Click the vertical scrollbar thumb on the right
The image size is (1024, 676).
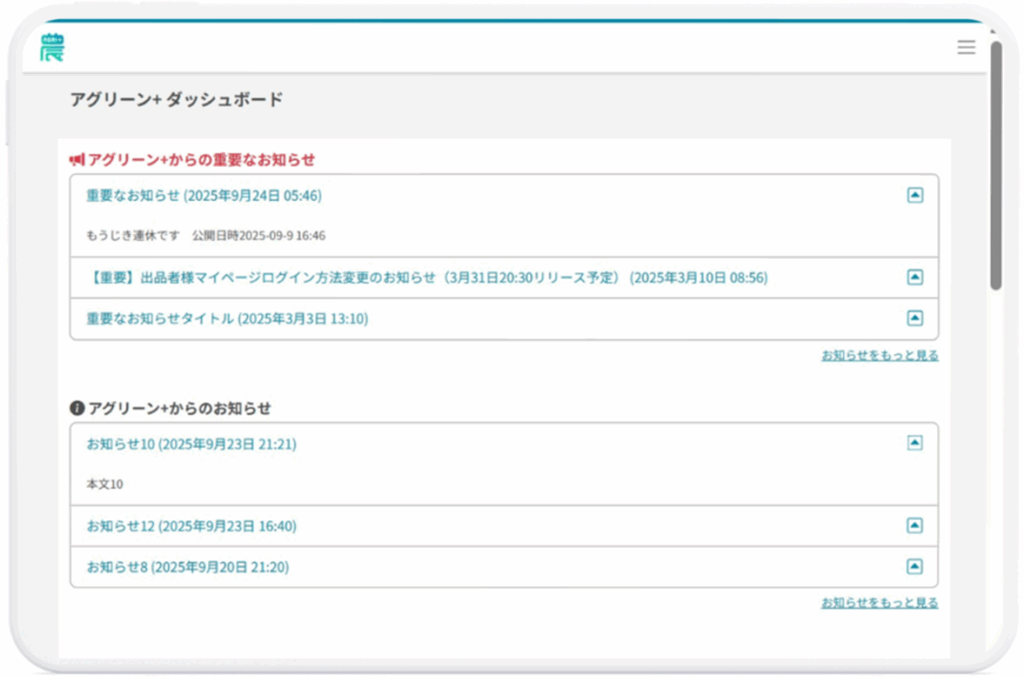(995, 165)
